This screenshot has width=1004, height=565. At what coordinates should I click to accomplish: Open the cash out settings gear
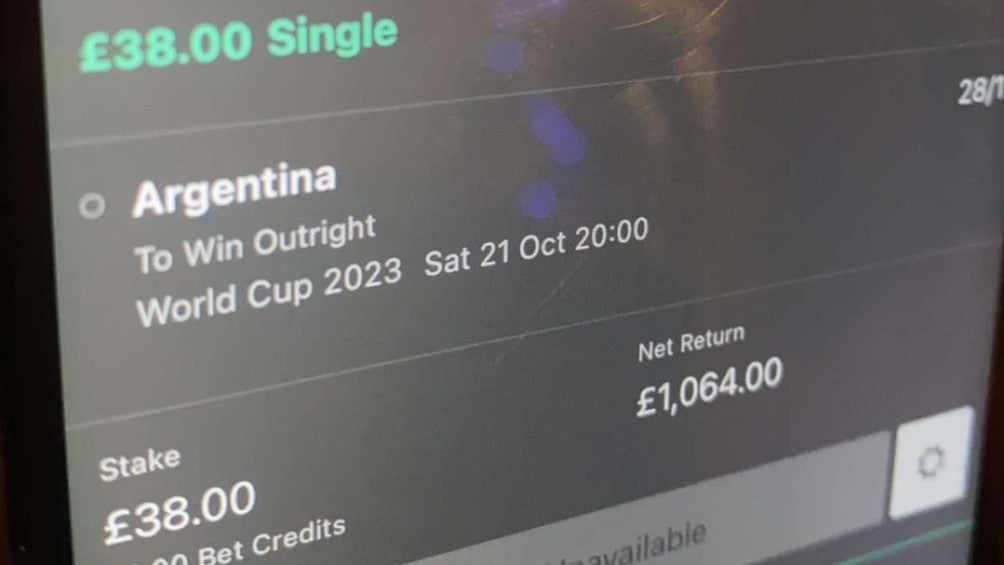tap(932, 463)
